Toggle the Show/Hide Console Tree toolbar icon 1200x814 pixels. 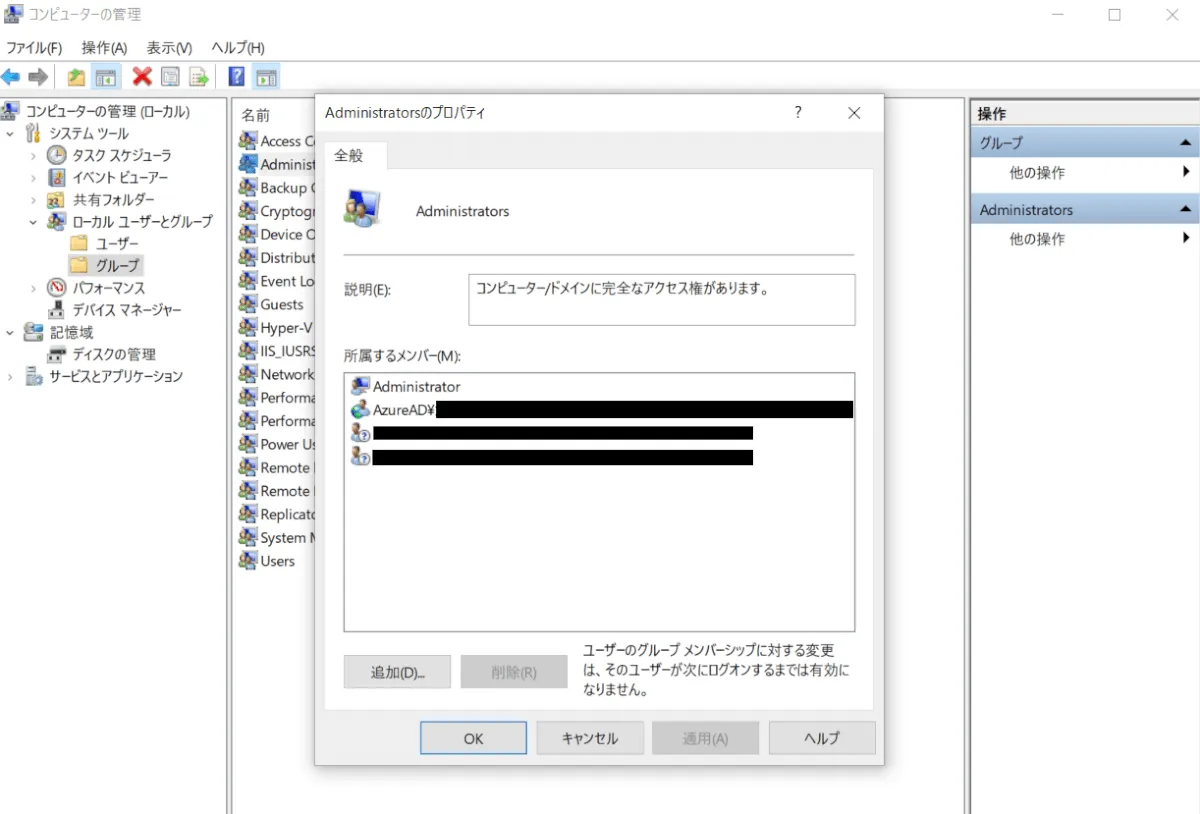pyautogui.click(x=105, y=77)
